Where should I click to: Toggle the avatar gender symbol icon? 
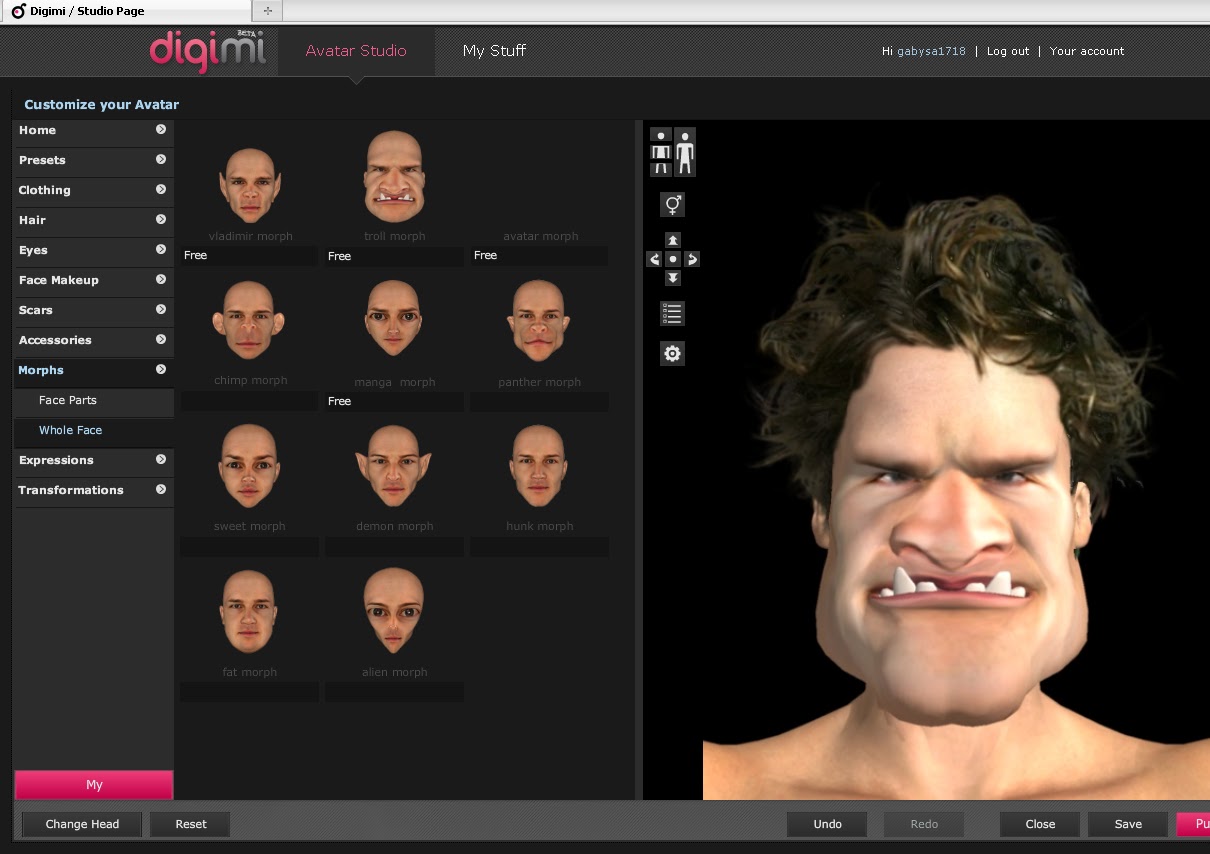click(673, 205)
